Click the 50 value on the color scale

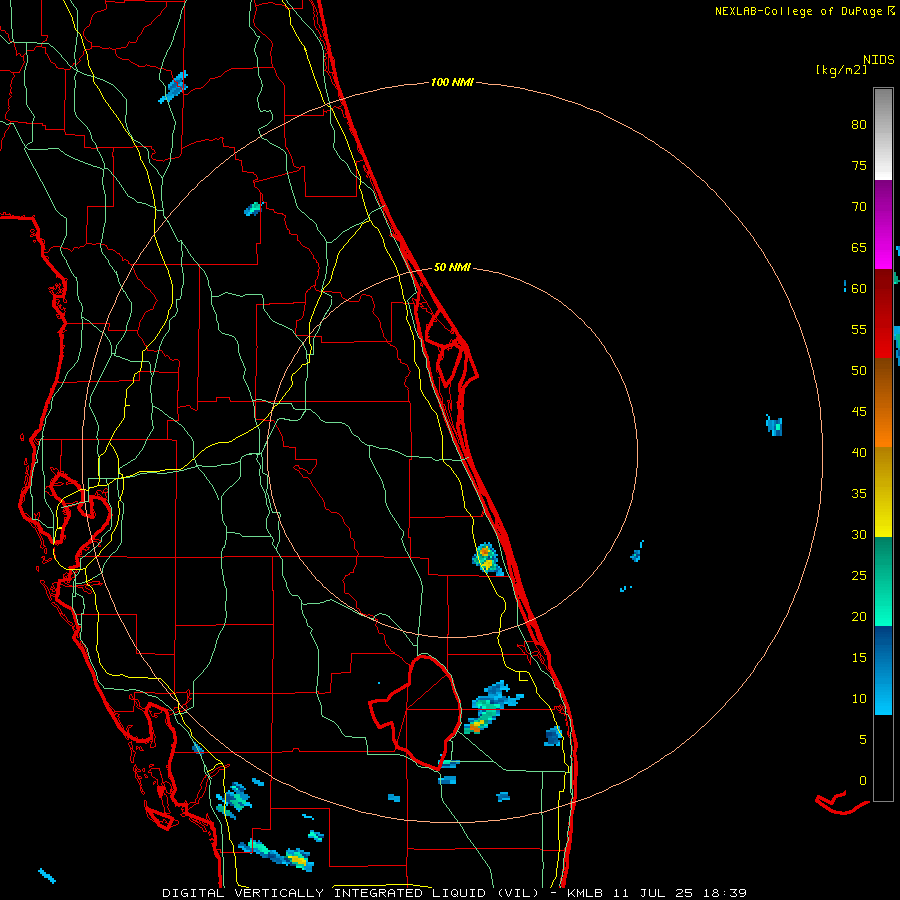(x=859, y=371)
